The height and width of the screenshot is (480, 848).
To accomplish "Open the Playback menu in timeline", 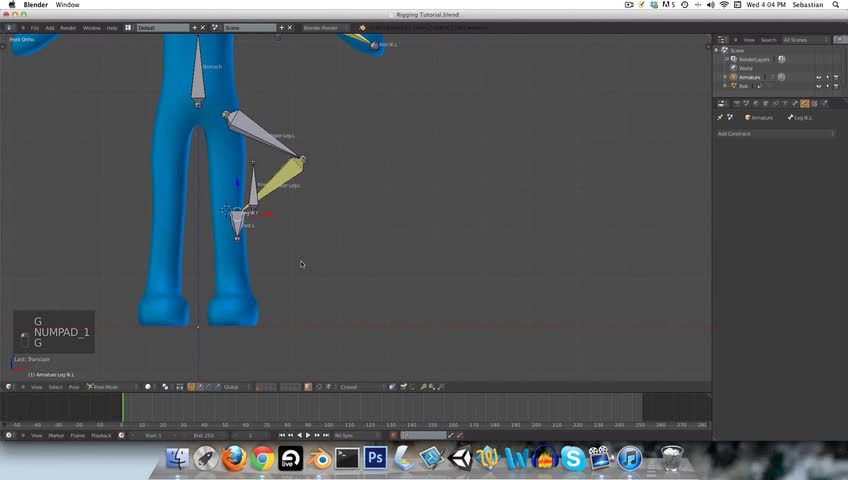I will point(101,435).
